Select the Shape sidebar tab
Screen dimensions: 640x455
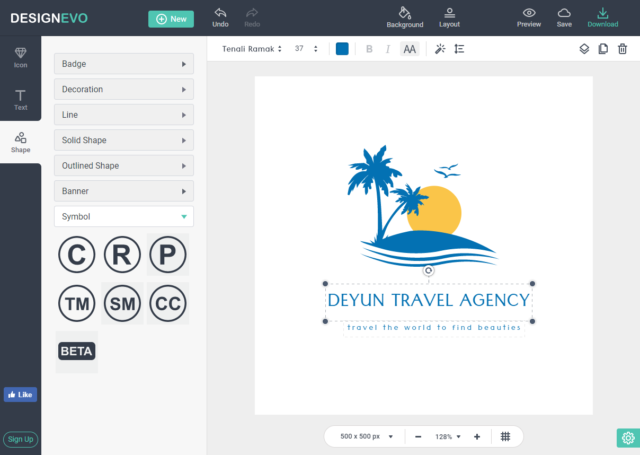tap(20, 142)
